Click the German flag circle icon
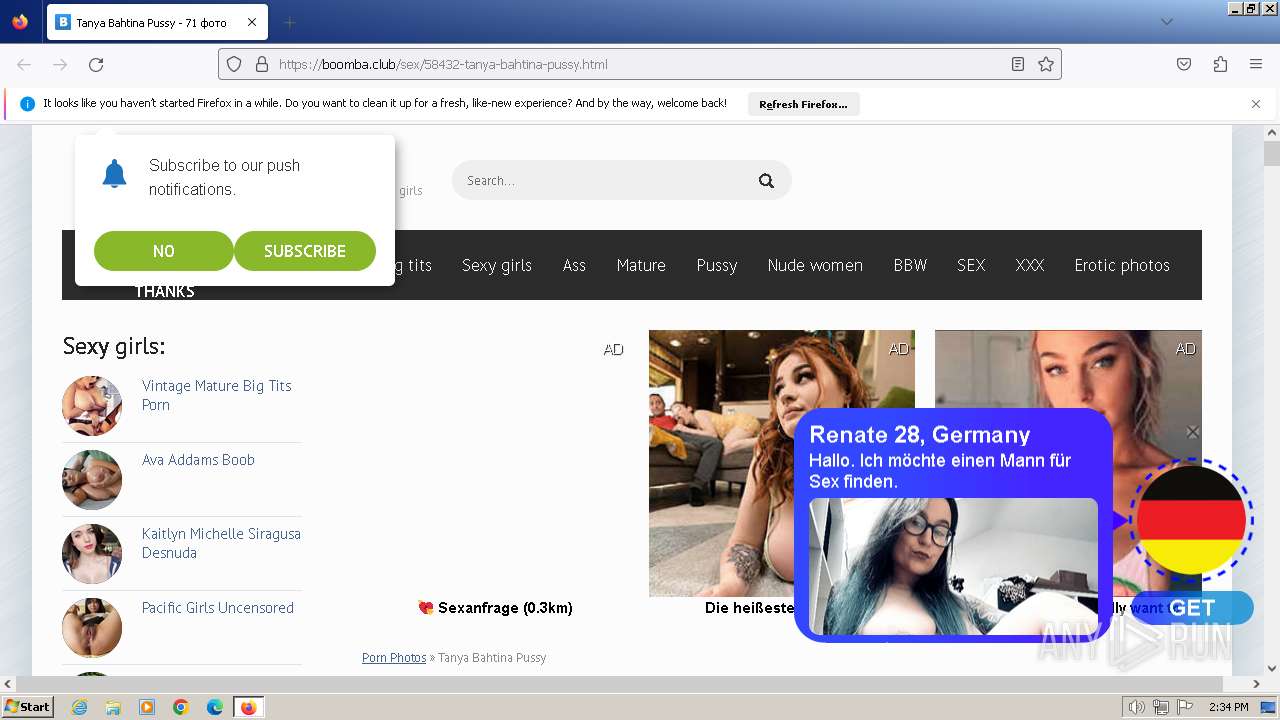Image resolution: width=1280 pixels, height=720 pixels. coord(1191,520)
